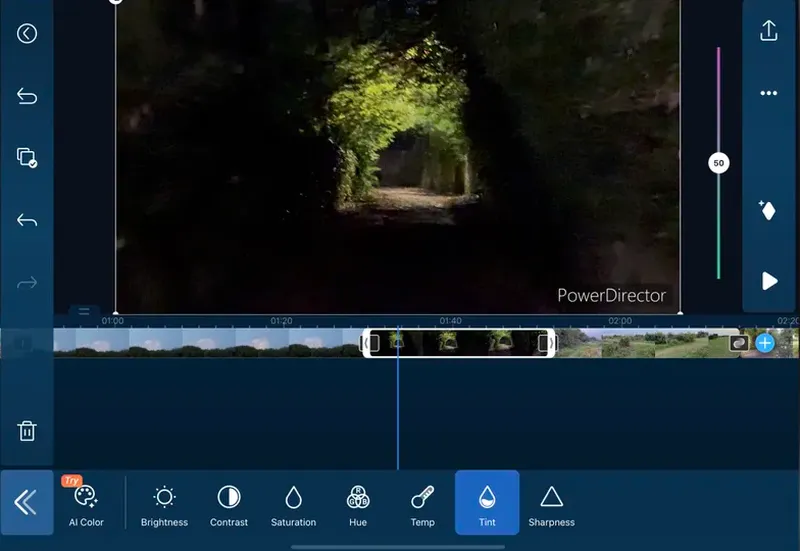Select the green field clip on timeline

pos(646,343)
